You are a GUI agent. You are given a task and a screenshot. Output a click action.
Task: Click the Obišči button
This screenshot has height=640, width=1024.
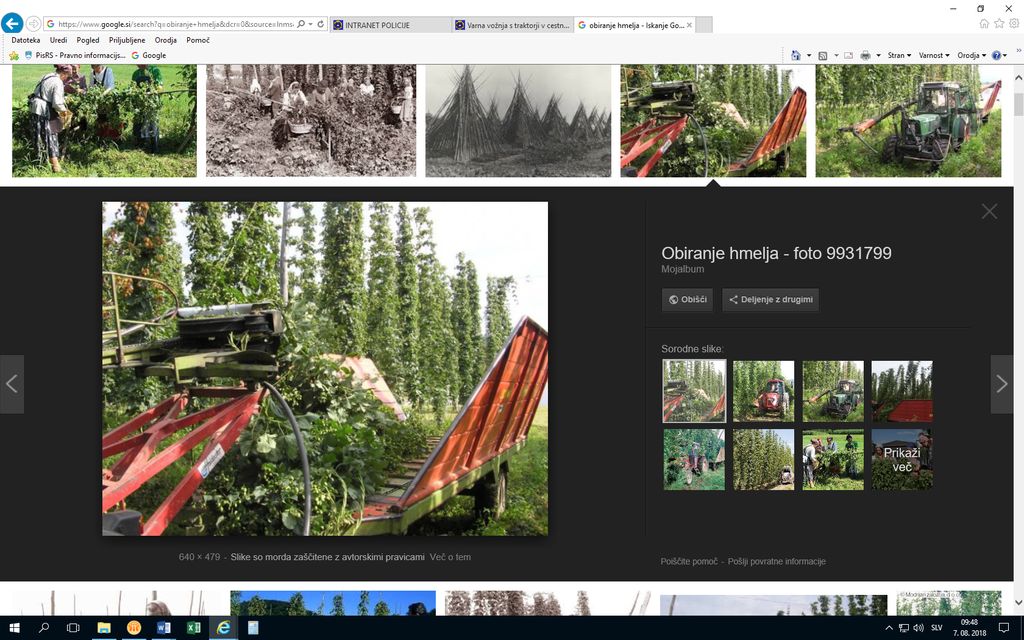click(687, 299)
